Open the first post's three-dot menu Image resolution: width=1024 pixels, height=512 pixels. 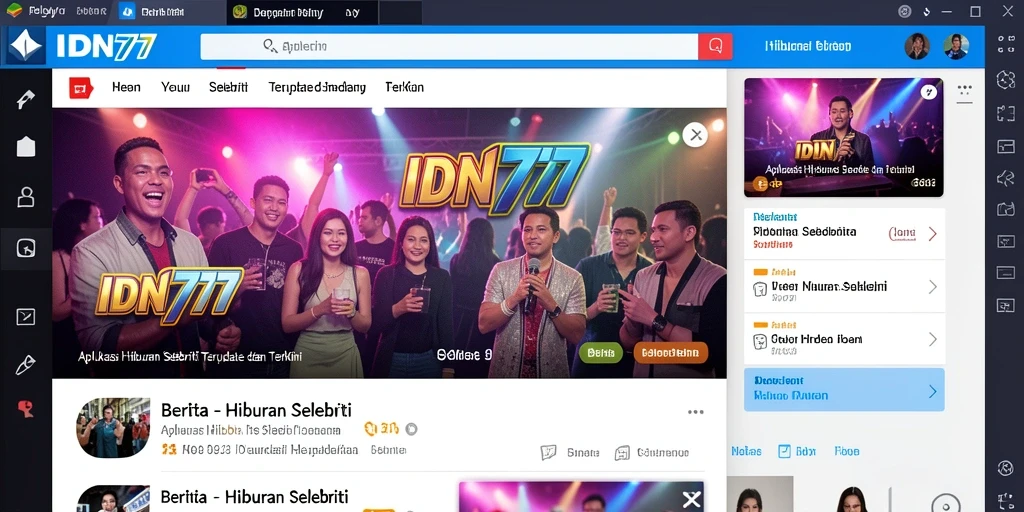coord(696,412)
